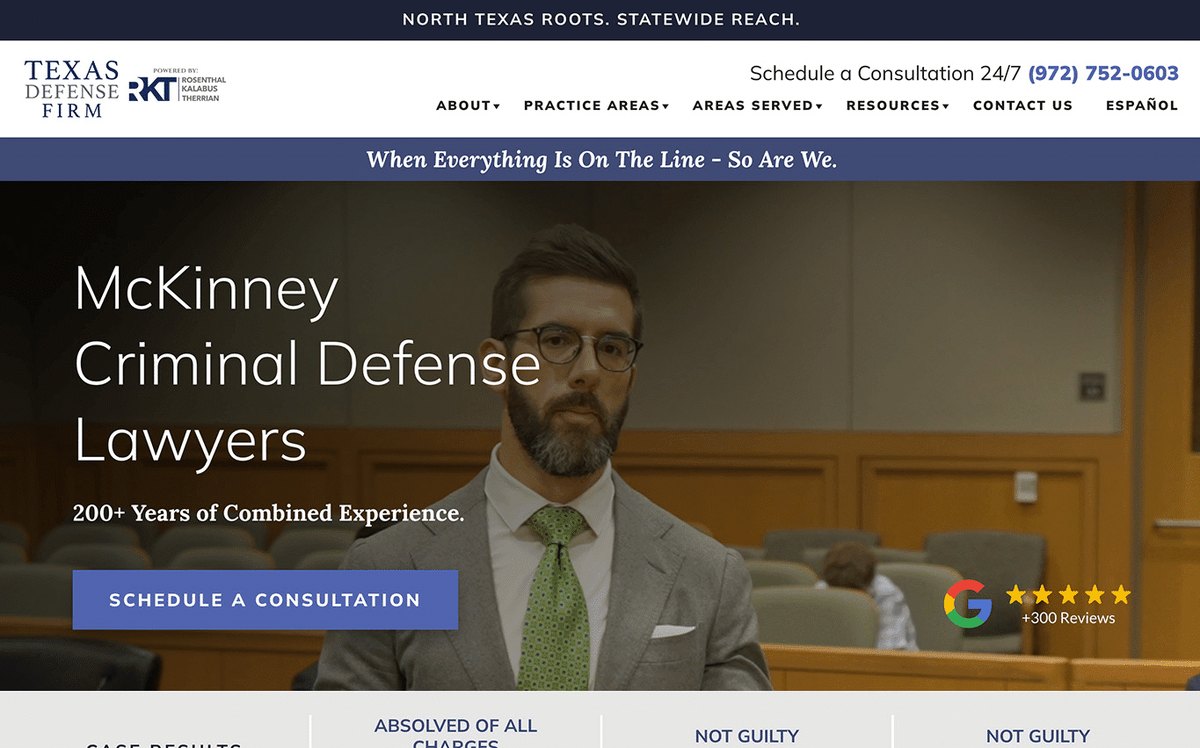The width and height of the screenshot is (1200, 748).
Task: Expand the Resources dropdown arrow
Action: tap(946, 106)
